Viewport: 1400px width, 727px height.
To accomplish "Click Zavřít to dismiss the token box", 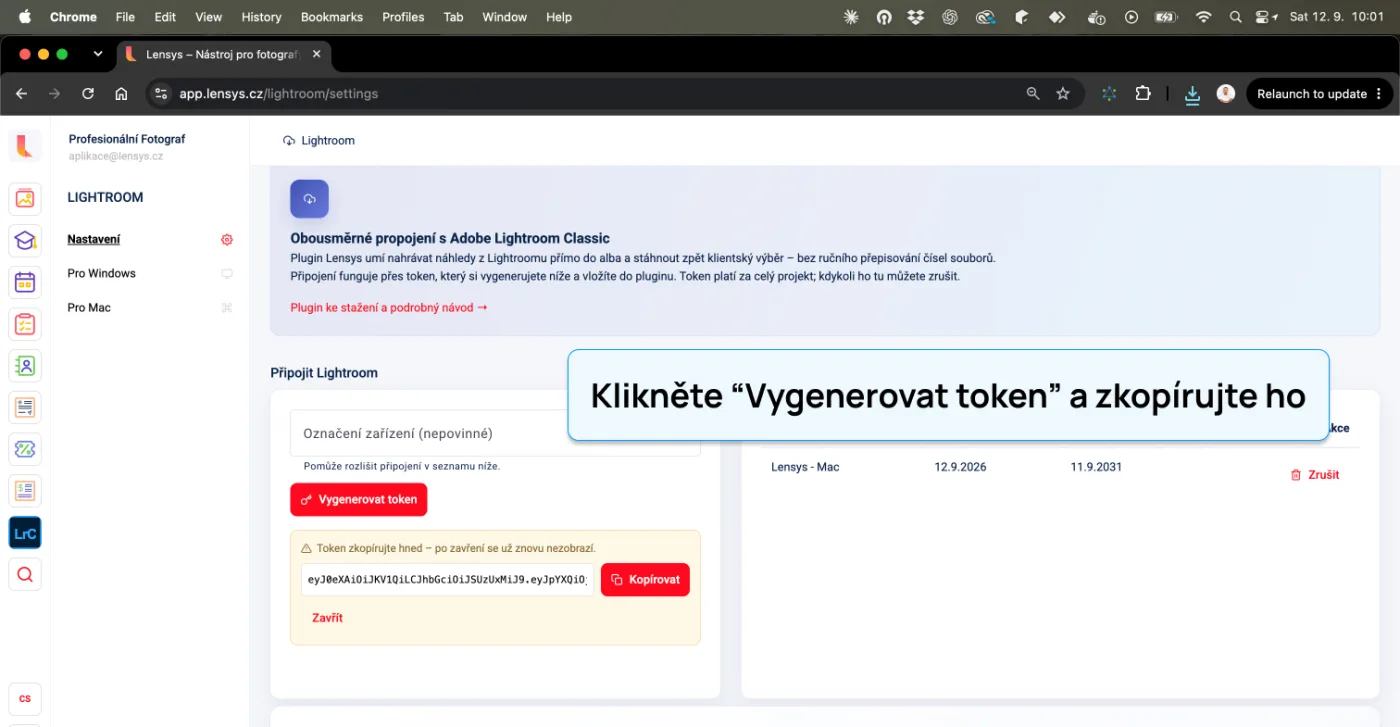I will [x=327, y=618].
